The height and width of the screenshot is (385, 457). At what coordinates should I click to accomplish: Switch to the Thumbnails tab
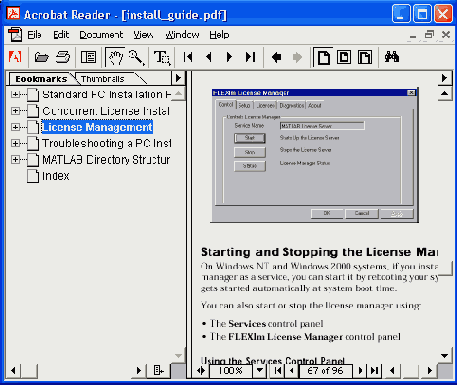click(103, 79)
